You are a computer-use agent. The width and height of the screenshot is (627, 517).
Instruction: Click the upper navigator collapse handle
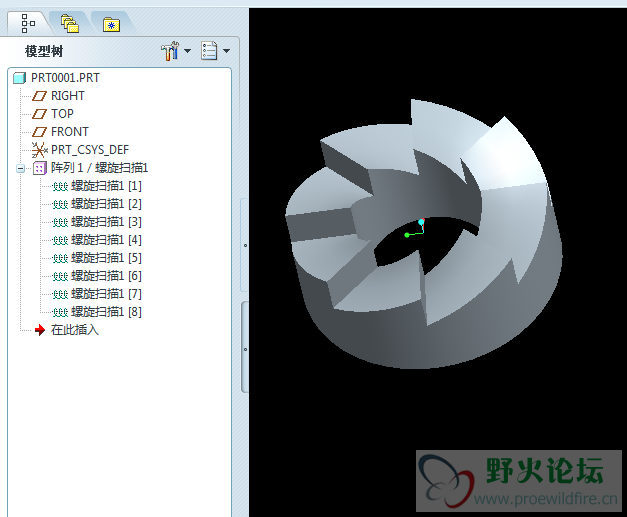click(x=245, y=245)
